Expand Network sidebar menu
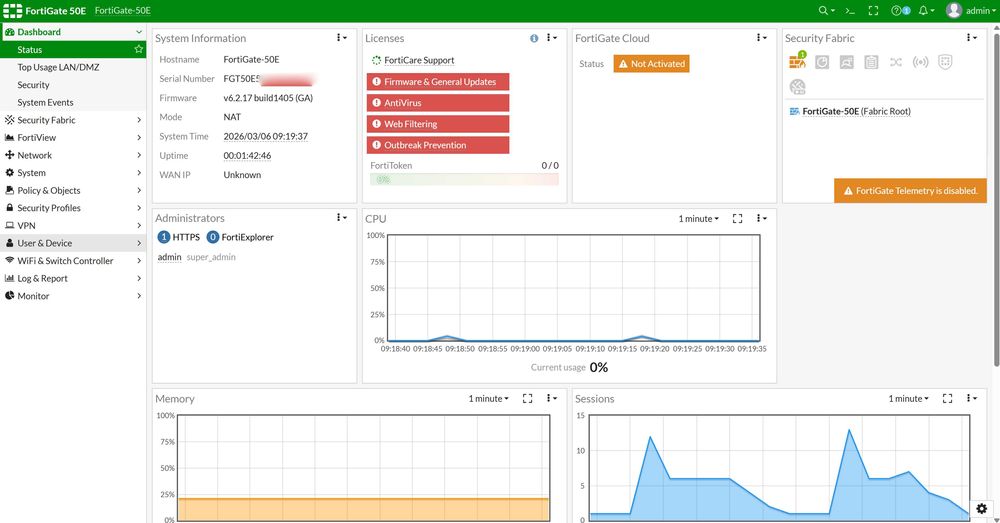 pyautogui.click(x=73, y=155)
